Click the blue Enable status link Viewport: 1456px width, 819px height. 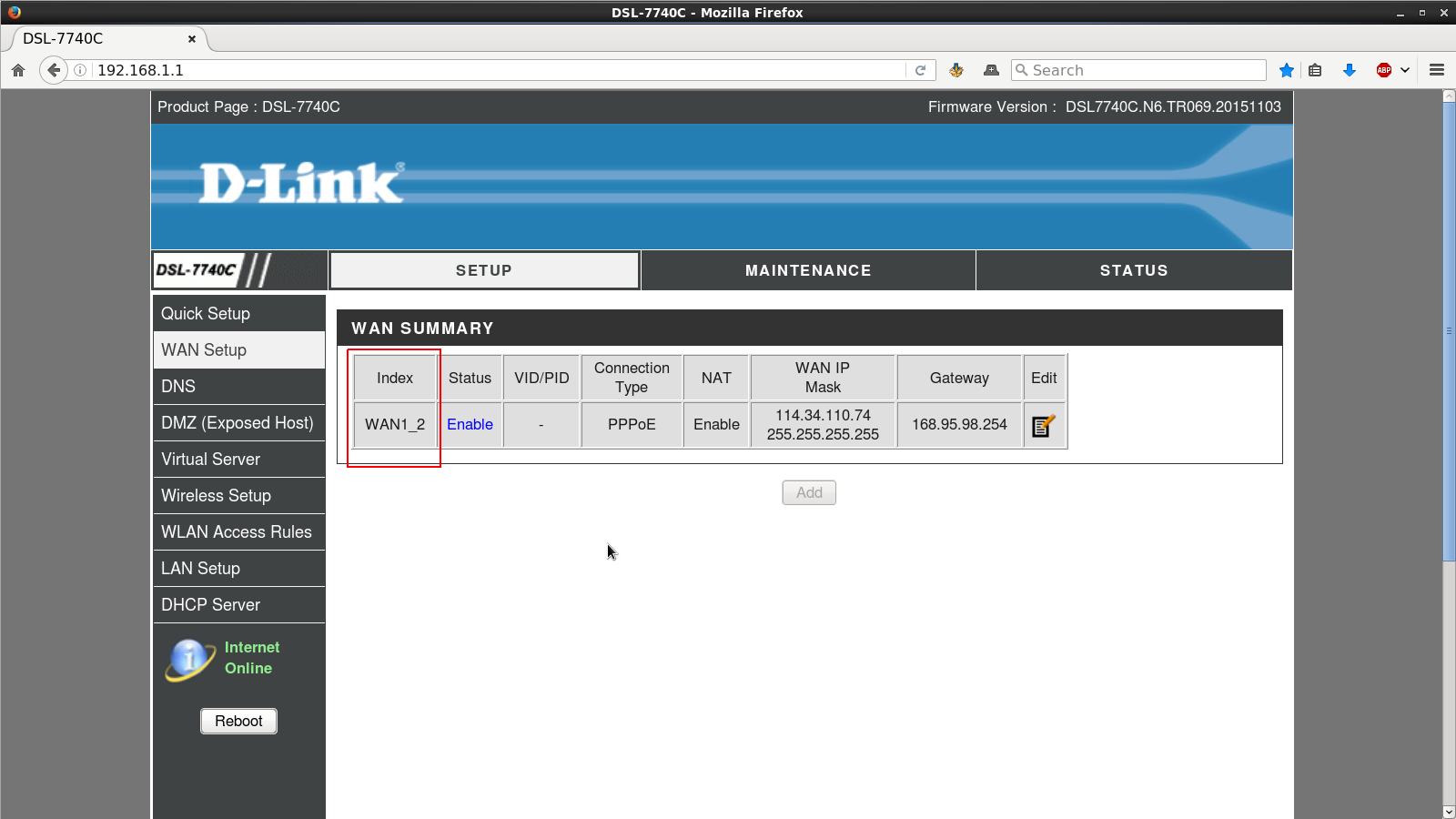click(470, 424)
